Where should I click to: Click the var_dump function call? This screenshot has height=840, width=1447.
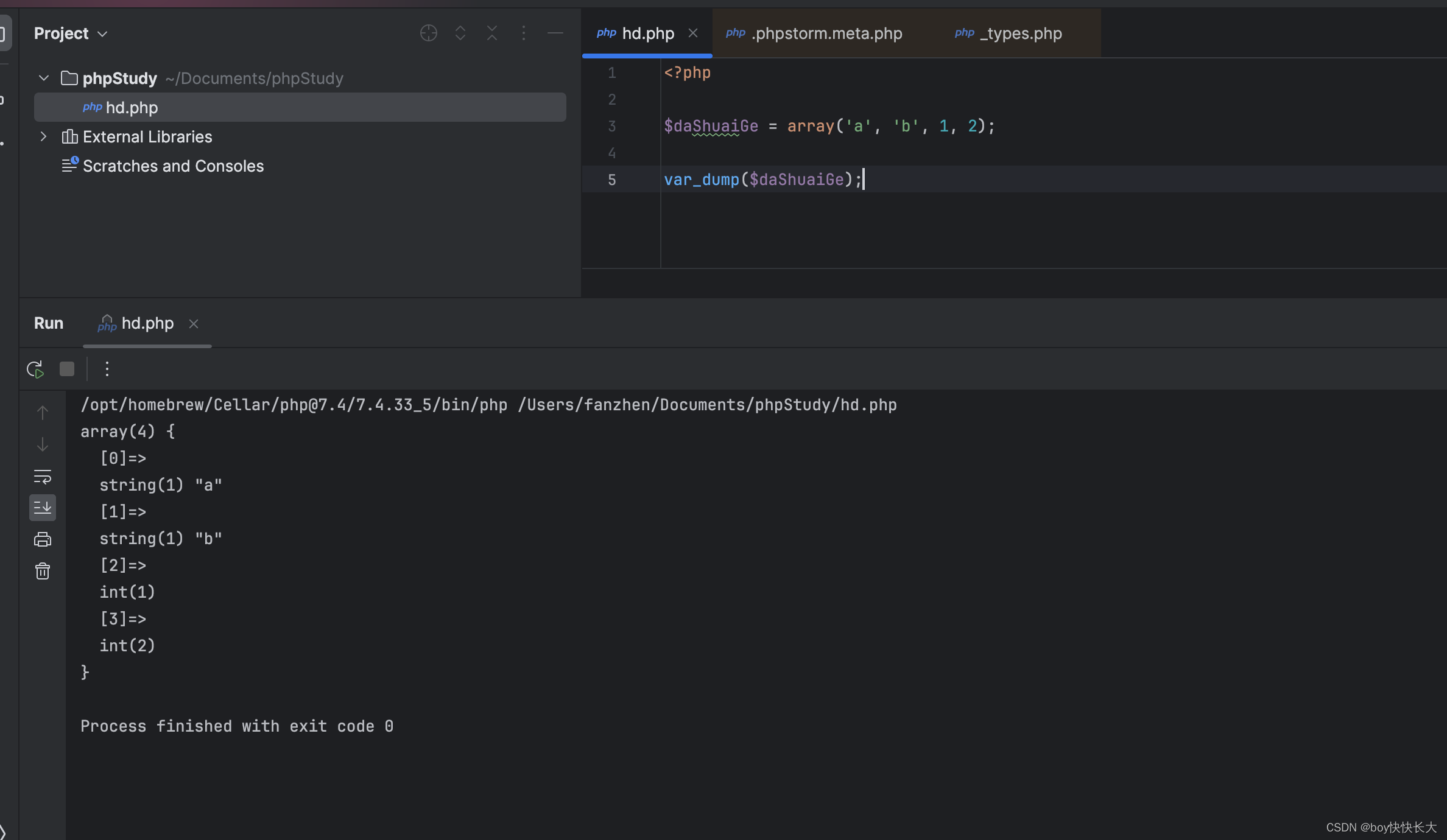pyautogui.click(x=702, y=180)
